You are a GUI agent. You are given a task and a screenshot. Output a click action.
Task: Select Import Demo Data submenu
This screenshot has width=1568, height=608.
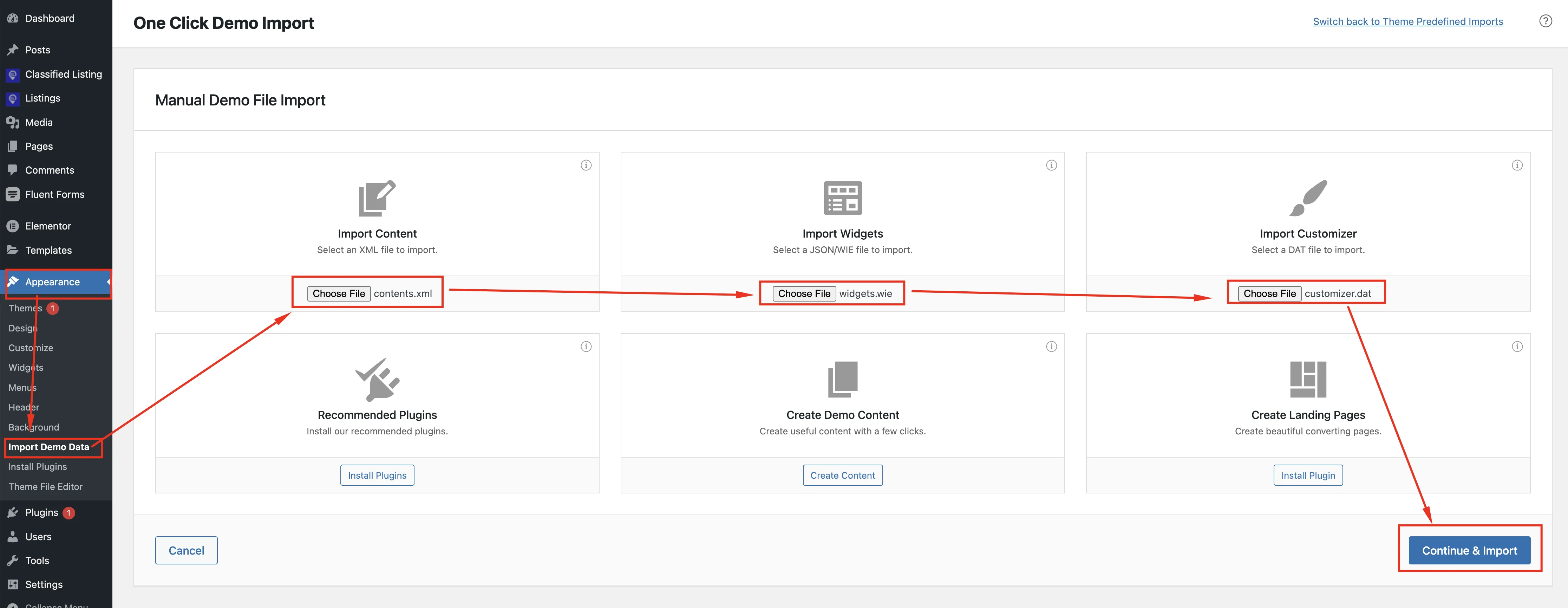point(49,447)
